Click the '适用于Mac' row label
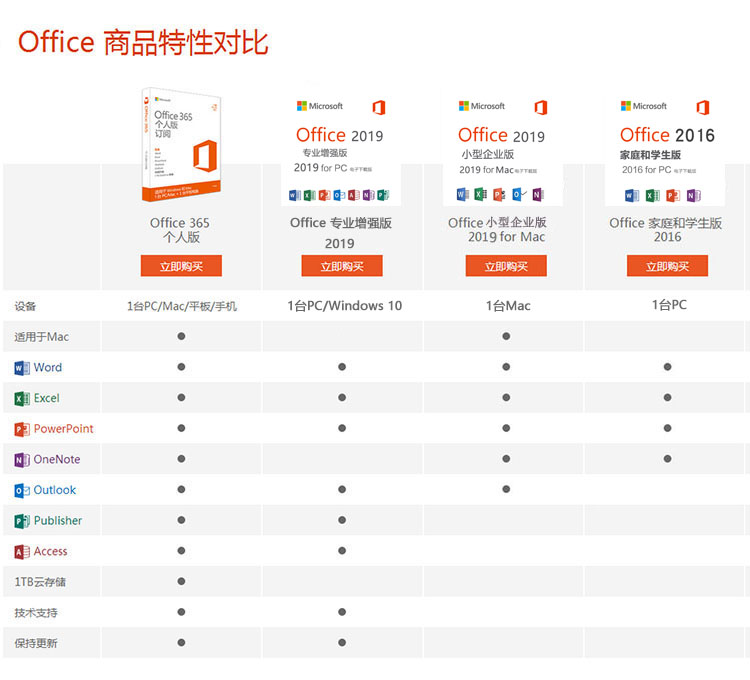This screenshot has height=680, width=750. (42, 337)
